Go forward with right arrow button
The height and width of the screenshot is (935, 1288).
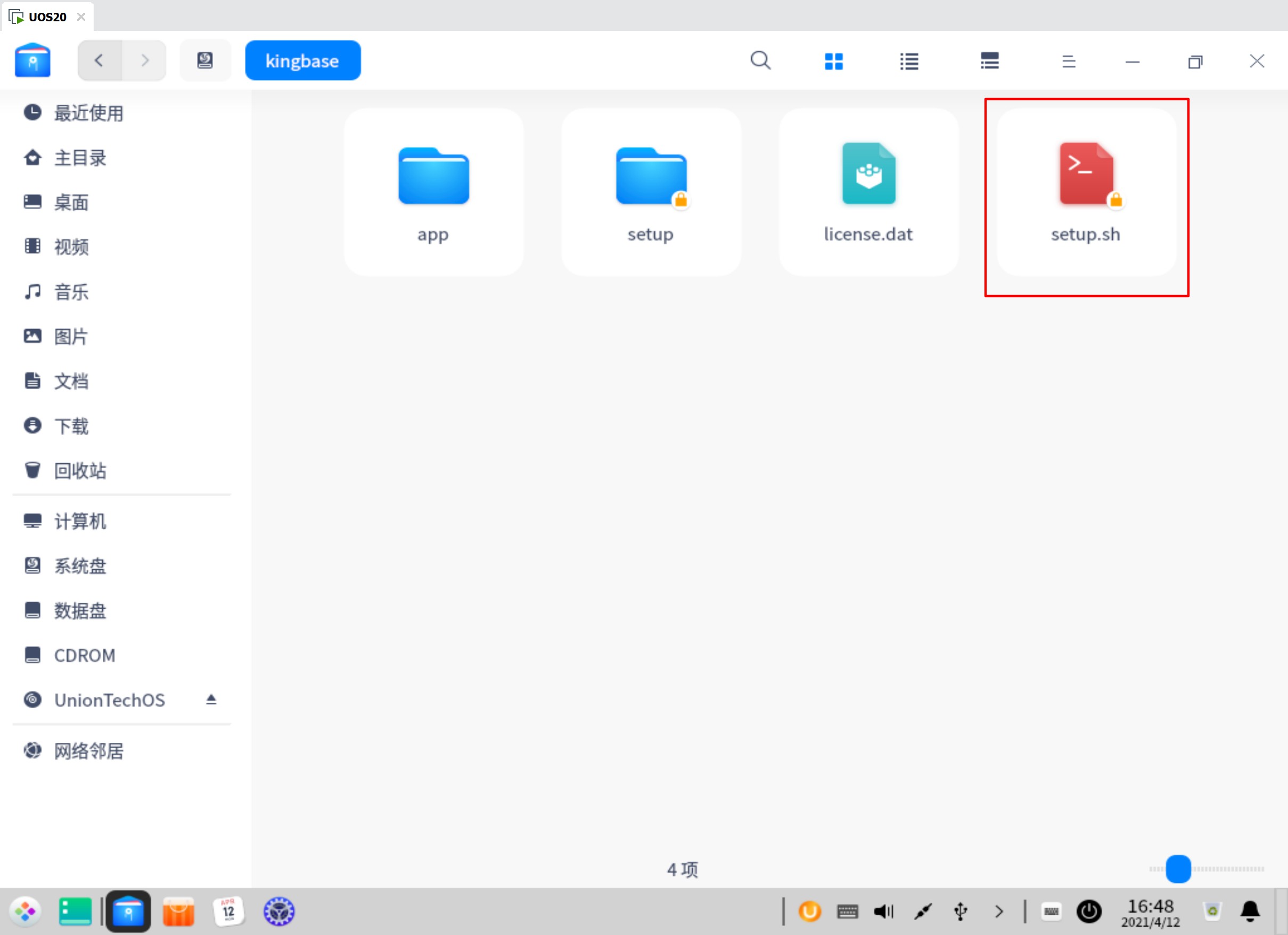(144, 60)
